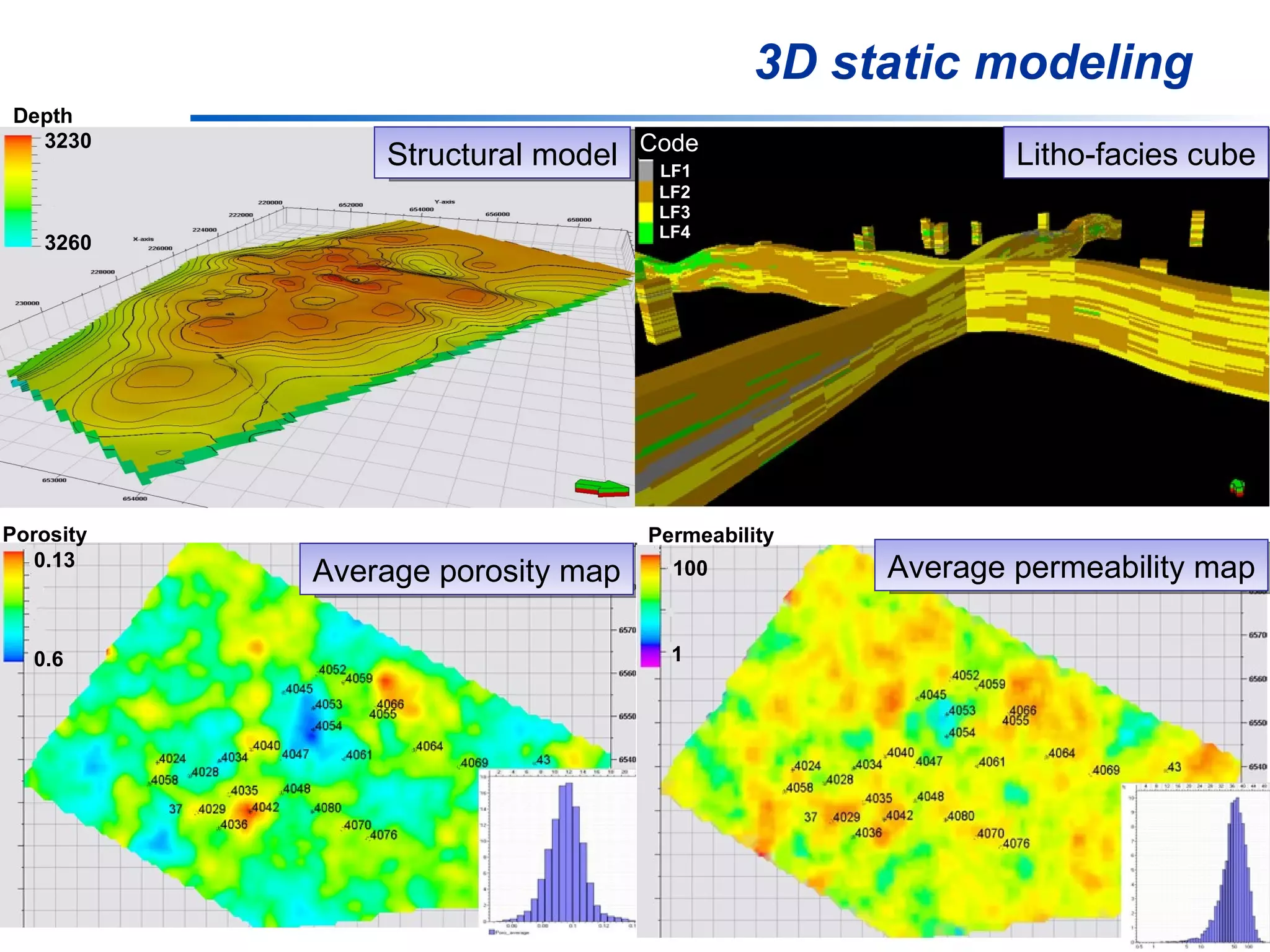Click the 0.6 porosity value
The height and width of the screenshot is (952, 1270).
tap(48, 659)
